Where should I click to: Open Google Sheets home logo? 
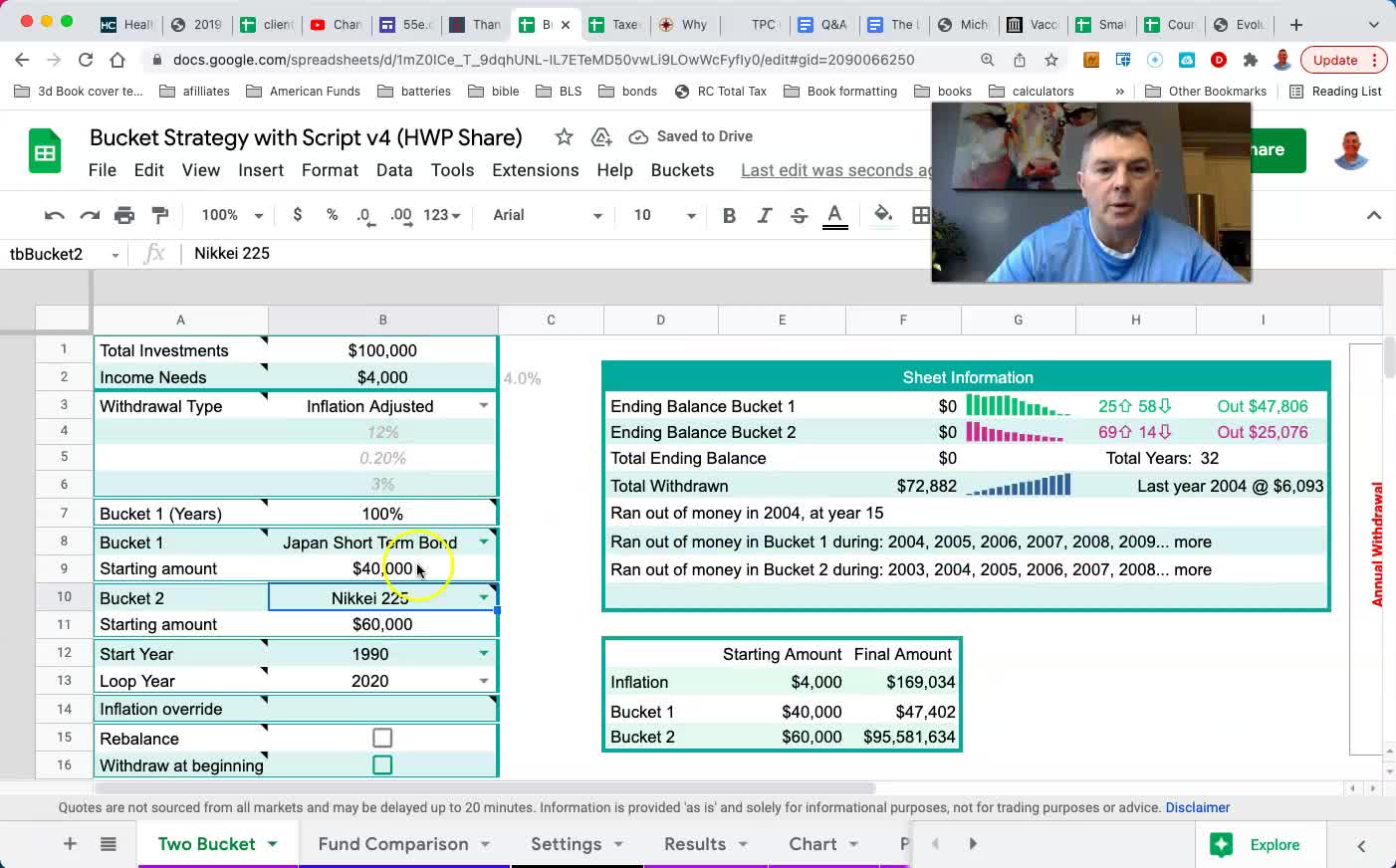click(45, 152)
